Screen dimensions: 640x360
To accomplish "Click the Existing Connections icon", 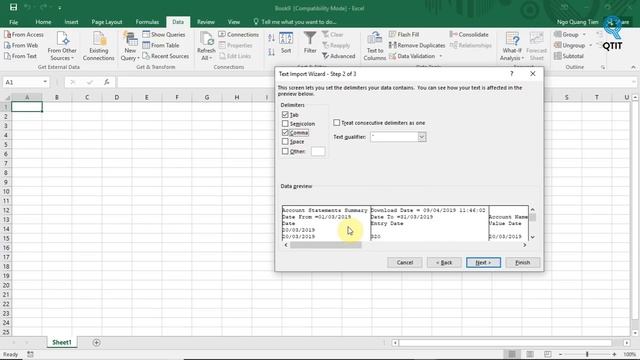I will 99,39.
